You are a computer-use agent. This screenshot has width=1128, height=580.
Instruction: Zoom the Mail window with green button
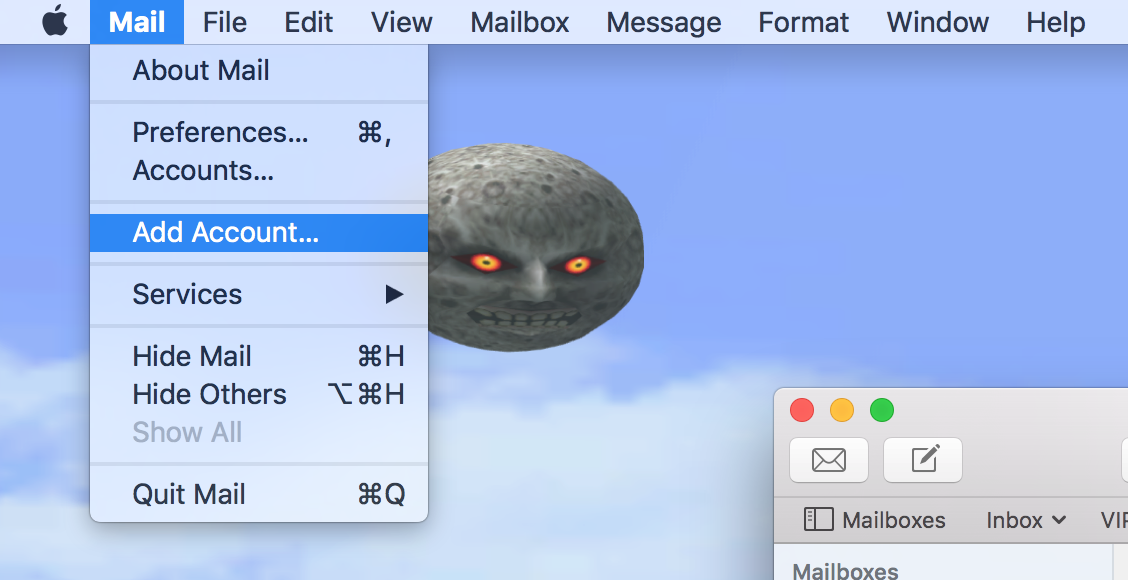click(882, 410)
